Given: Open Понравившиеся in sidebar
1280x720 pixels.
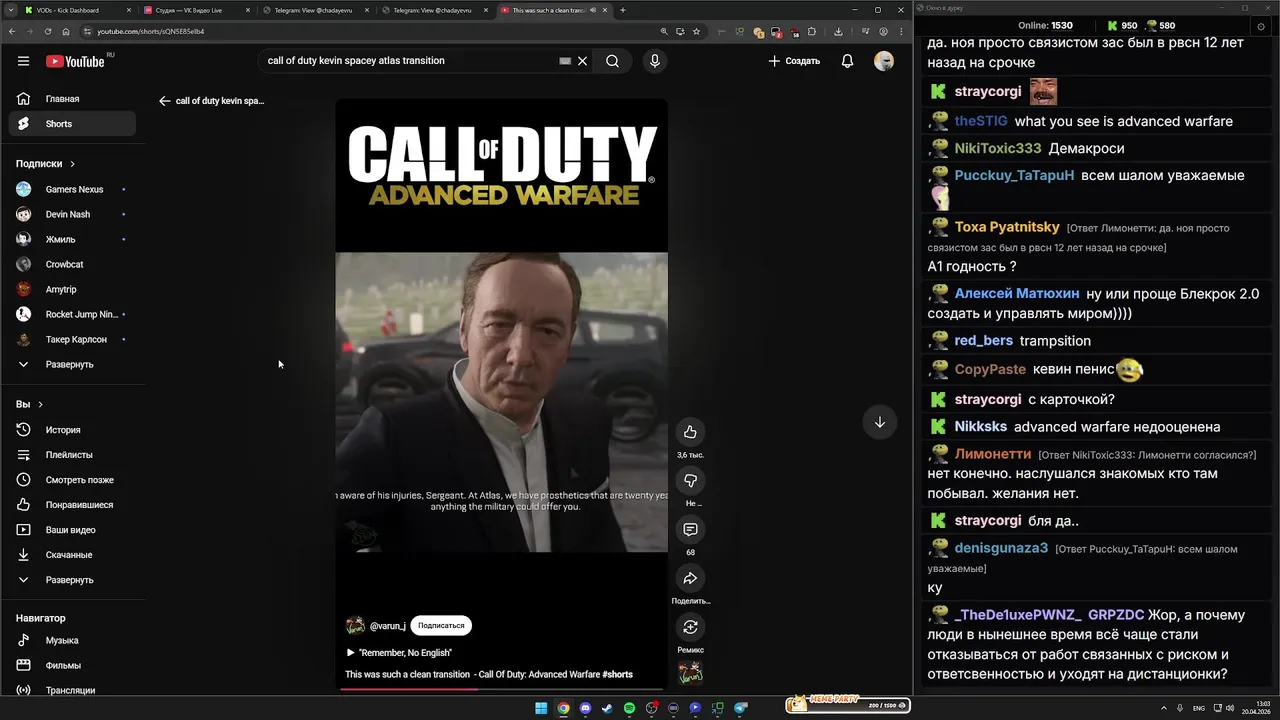Looking at the screenshot, I should (72, 505).
